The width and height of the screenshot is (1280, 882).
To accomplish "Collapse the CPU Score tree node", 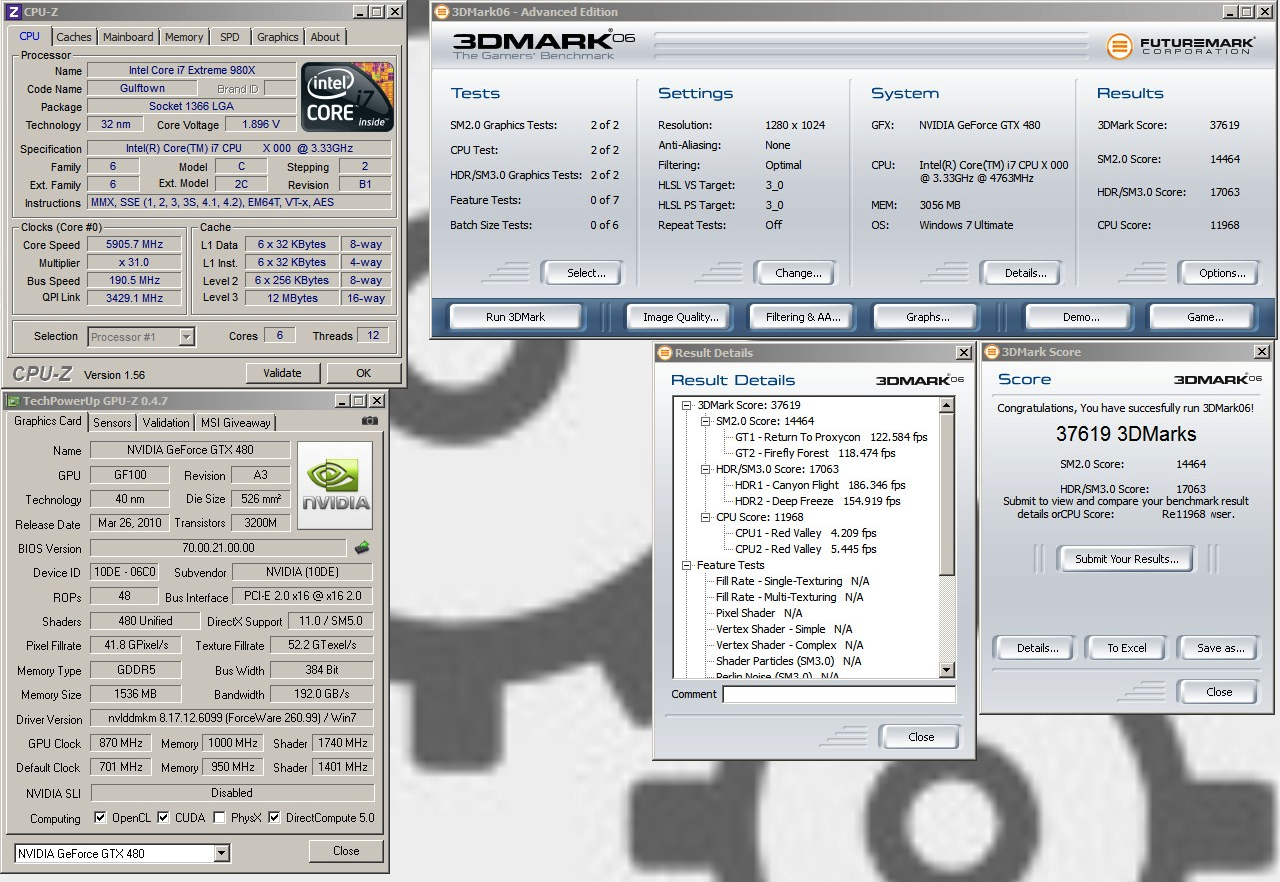I will [x=705, y=517].
